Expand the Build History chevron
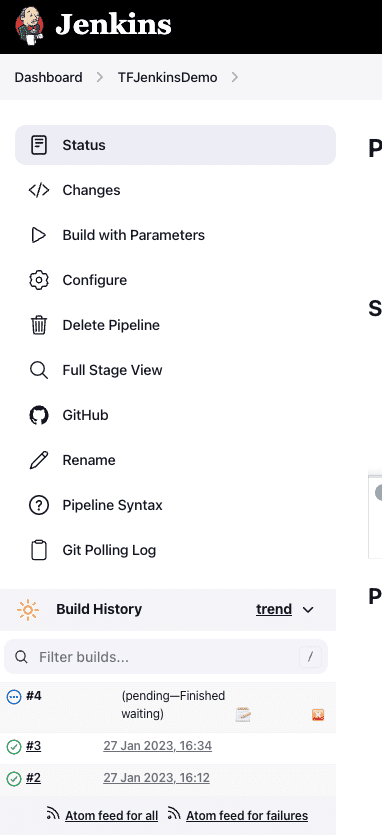Image resolution: width=382 pixels, height=837 pixels. point(308,610)
